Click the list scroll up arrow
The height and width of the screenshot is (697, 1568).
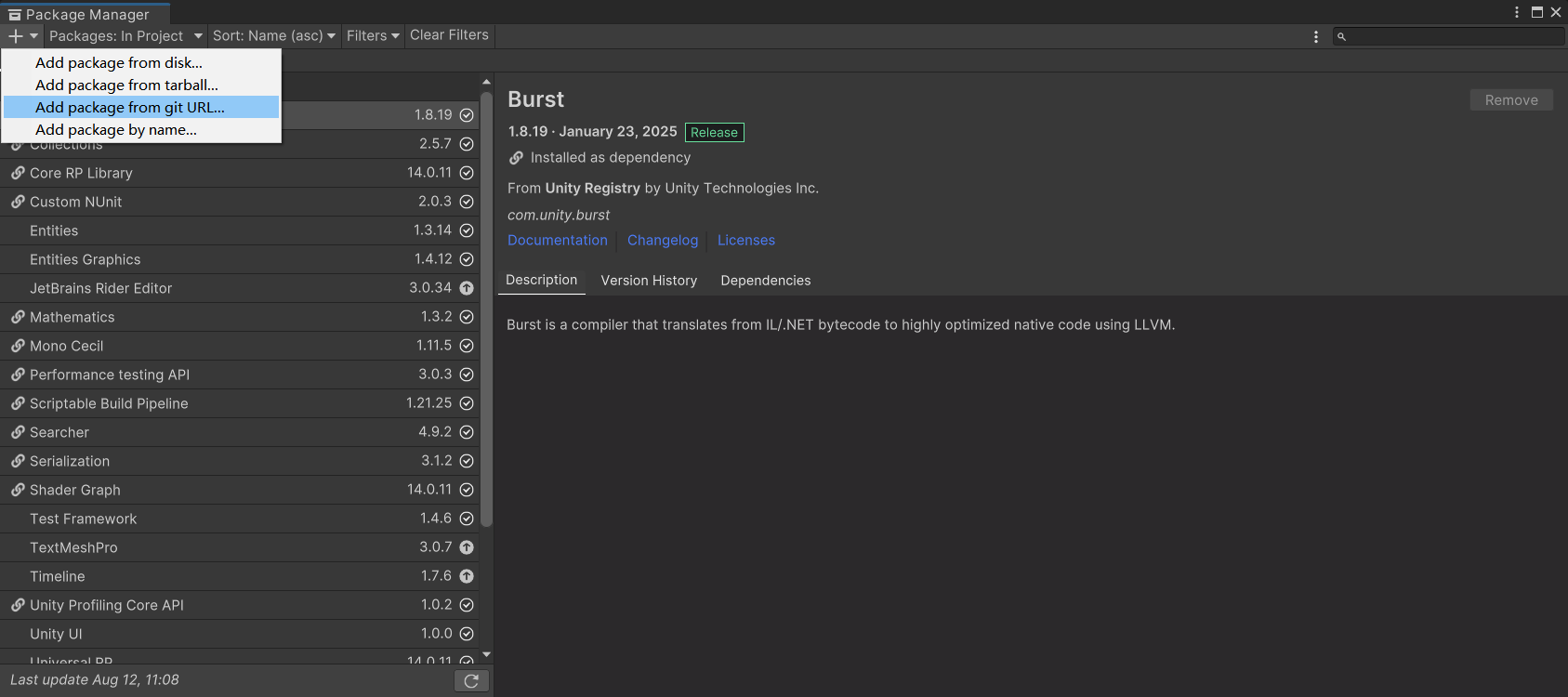click(486, 82)
